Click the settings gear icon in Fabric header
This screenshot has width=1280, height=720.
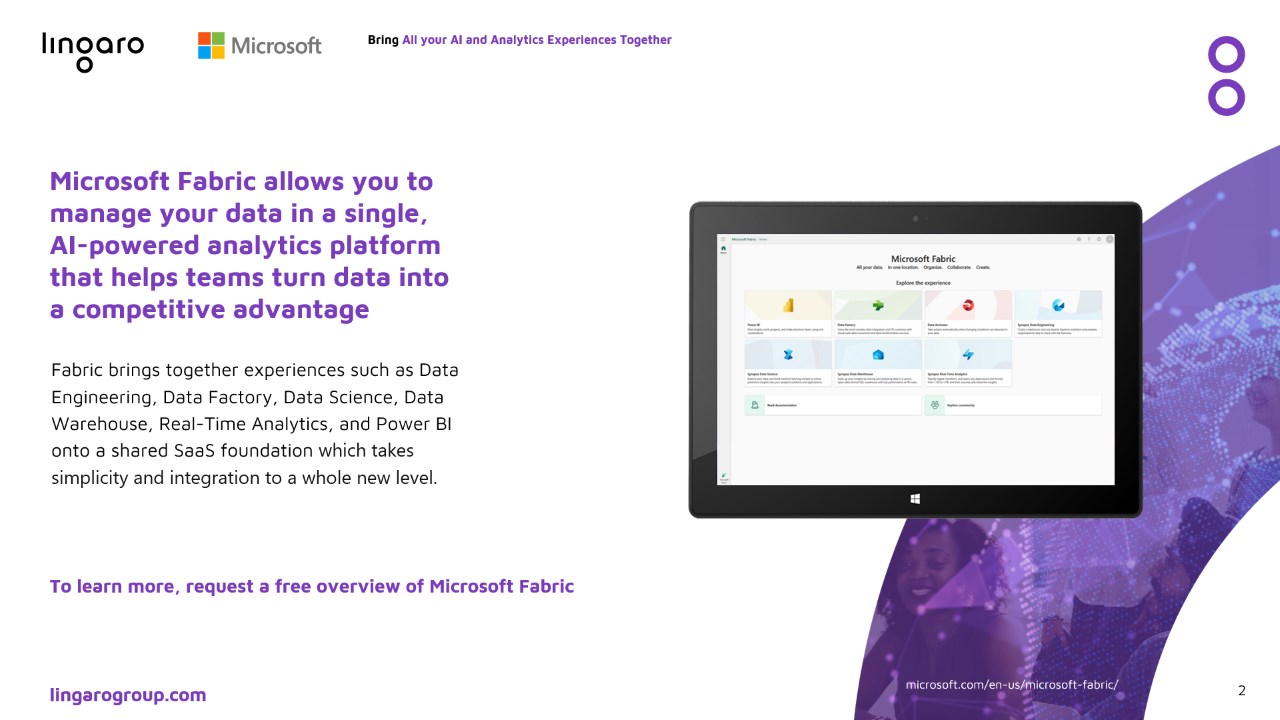click(1079, 239)
